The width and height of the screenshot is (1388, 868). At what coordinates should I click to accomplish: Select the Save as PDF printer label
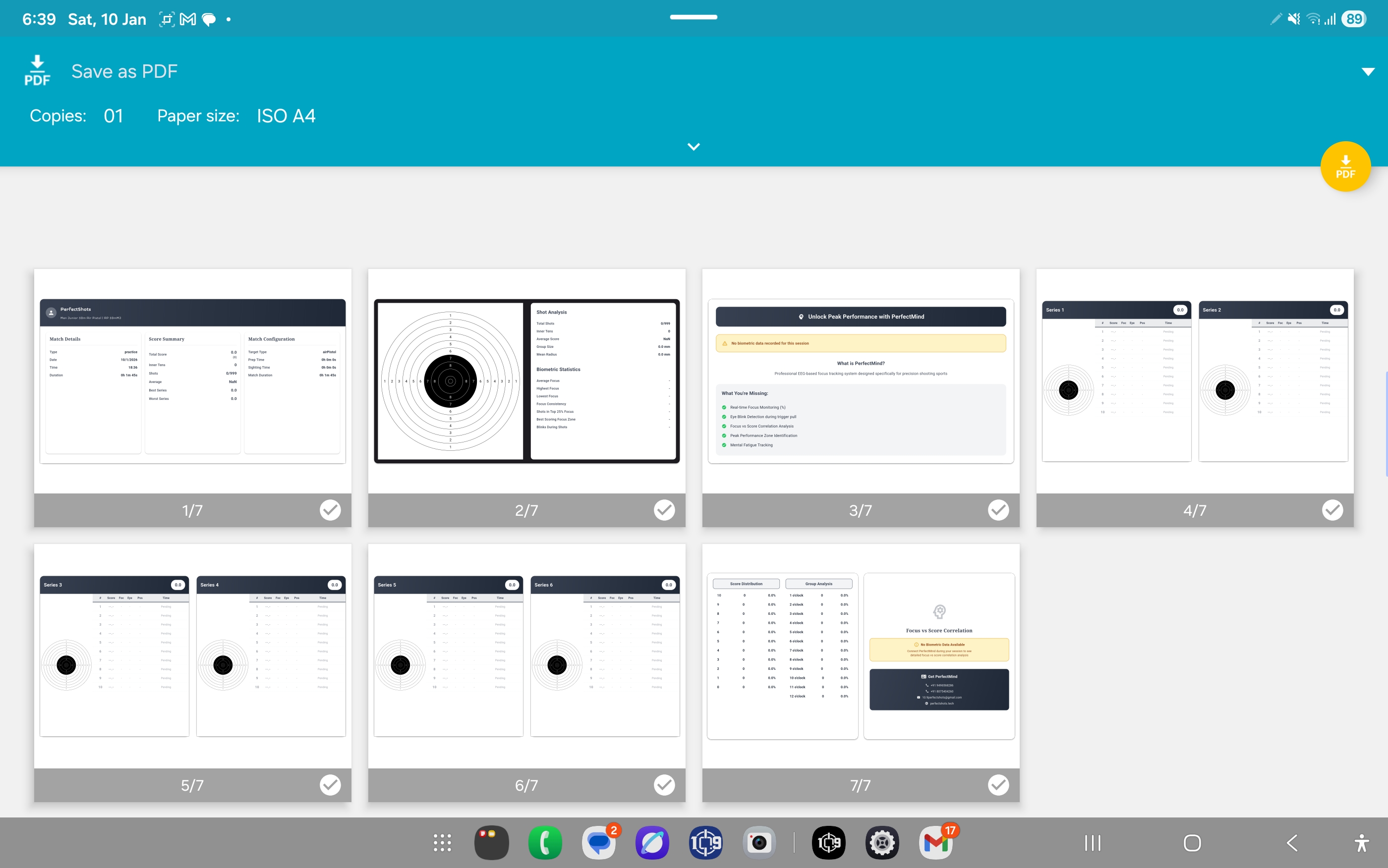tap(124, 71)
